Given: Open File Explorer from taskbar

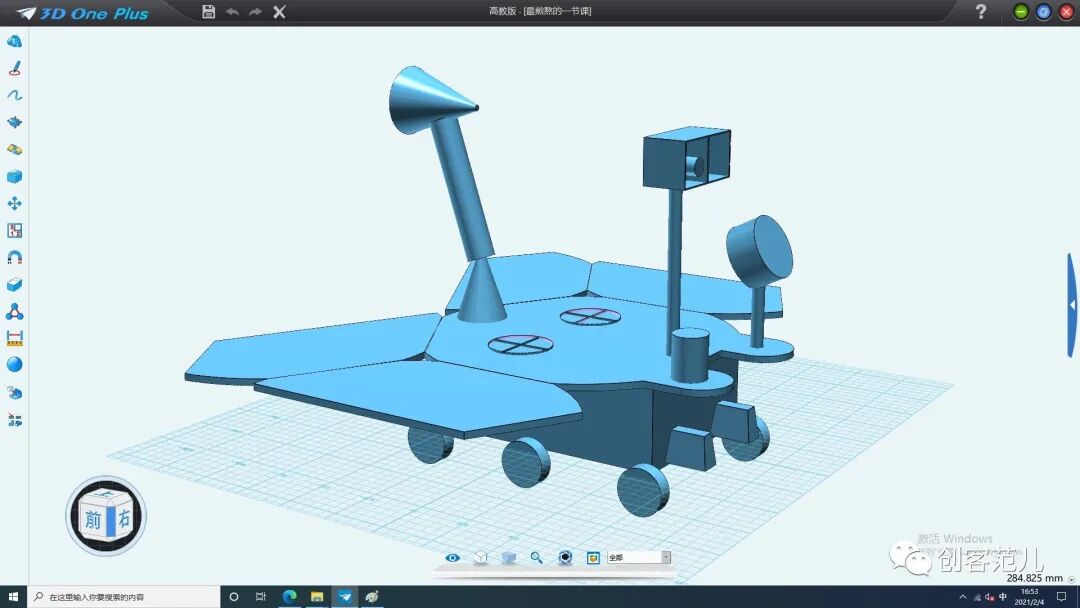Looking at the screenshot, I should point(317,597).
